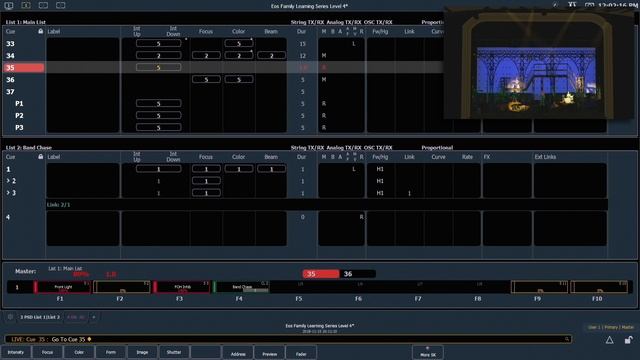
Task: Select cue part P2
Action: tap(19, 116)
